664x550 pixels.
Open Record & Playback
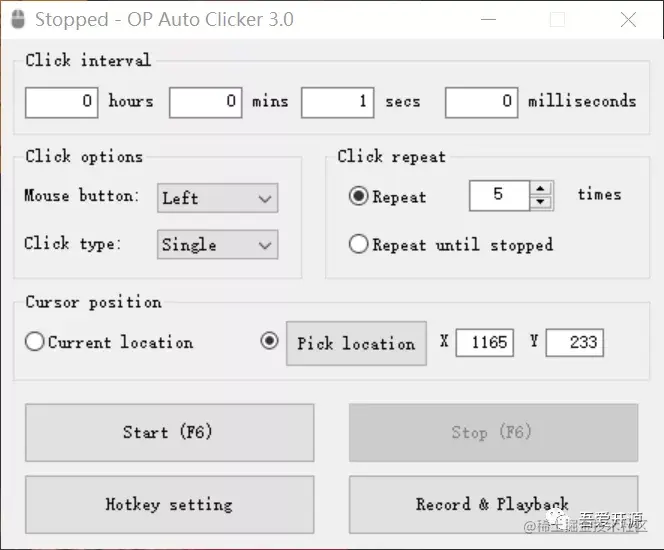pyautogui.click(x=493, y=504)
